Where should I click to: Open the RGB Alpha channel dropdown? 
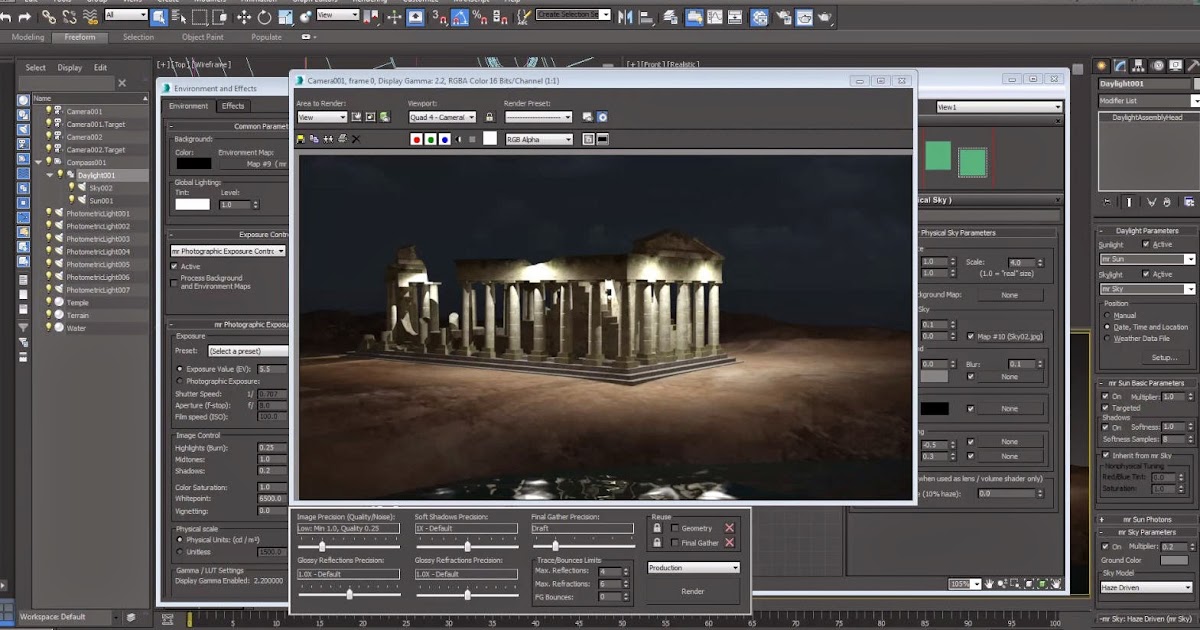click(539, 139)
